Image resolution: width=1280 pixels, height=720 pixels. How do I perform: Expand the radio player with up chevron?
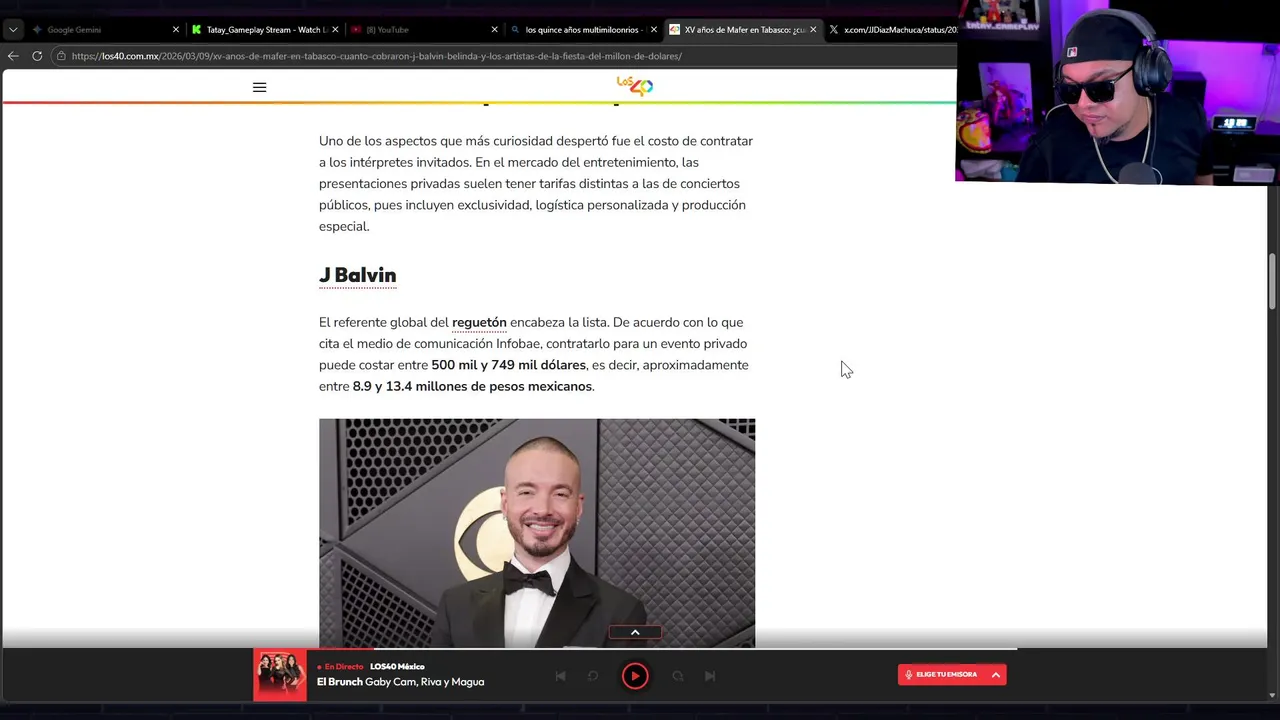[x=635, y=632]
